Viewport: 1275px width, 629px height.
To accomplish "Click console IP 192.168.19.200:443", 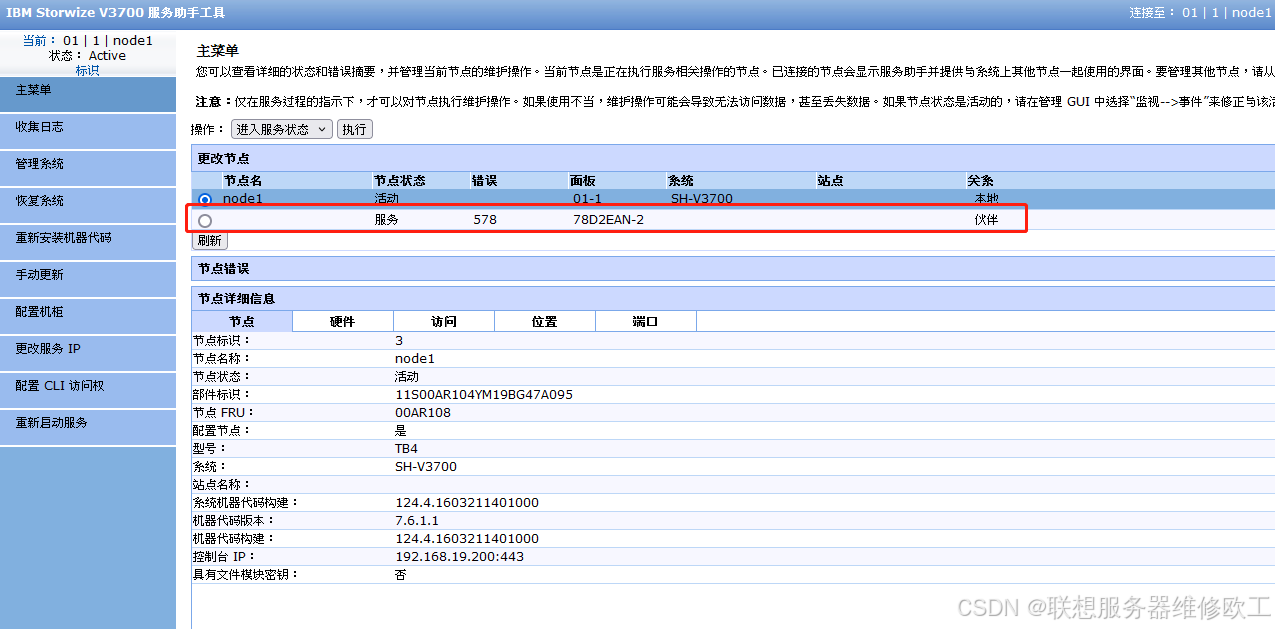I will click(459, 556).
